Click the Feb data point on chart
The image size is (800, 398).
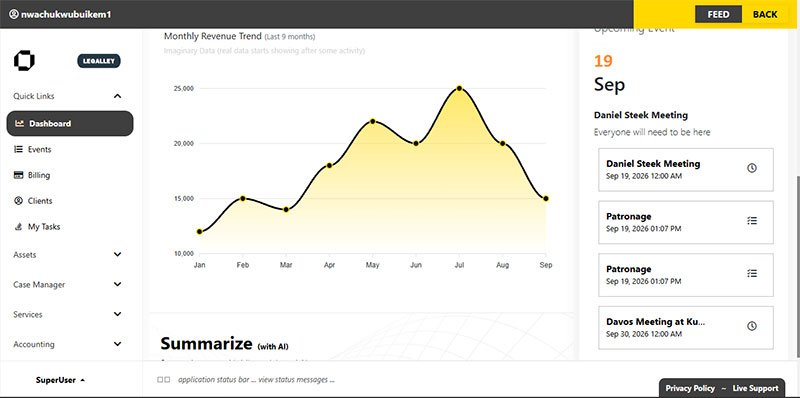click(243, 198)
